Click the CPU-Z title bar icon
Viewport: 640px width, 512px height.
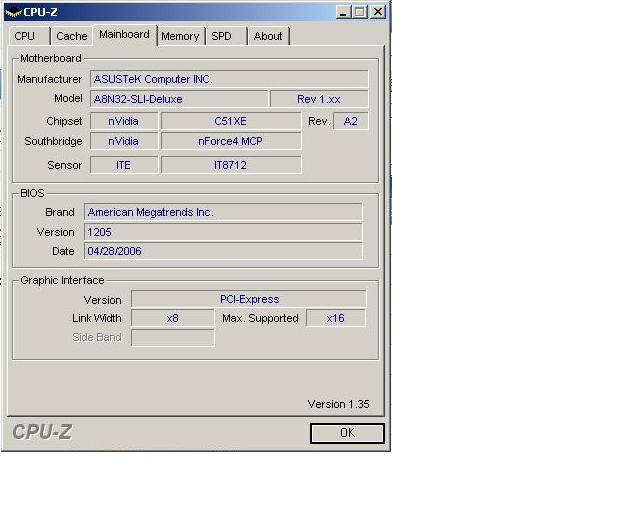point(13,13)
